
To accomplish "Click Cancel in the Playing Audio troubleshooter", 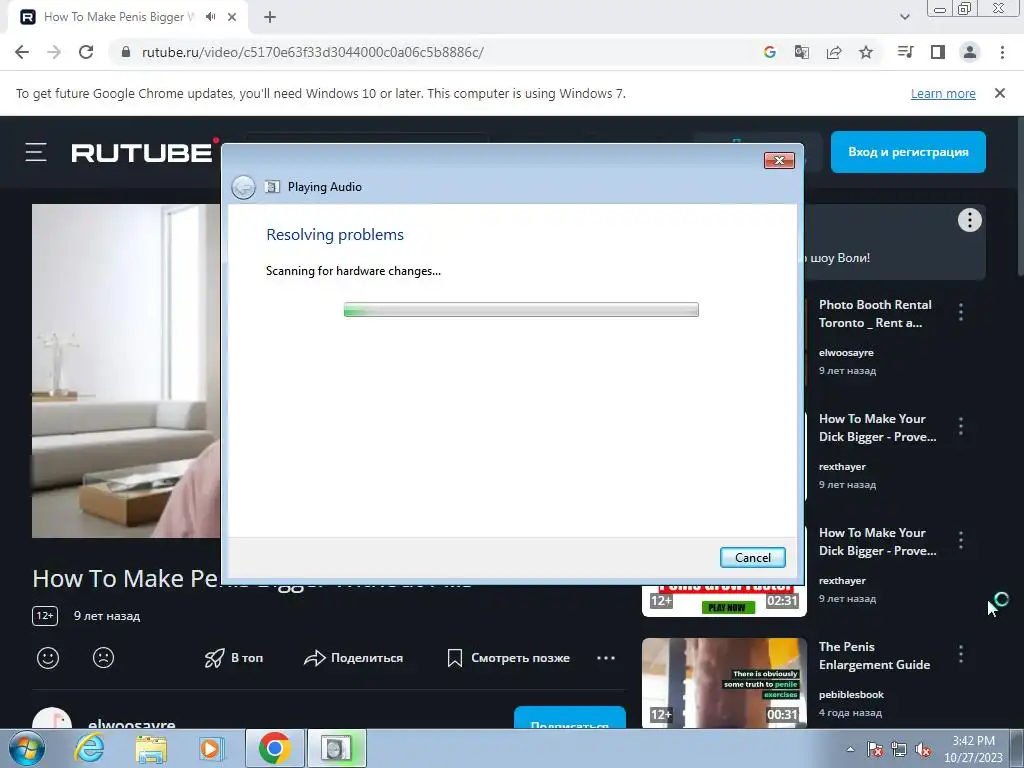I will point(752,557).
